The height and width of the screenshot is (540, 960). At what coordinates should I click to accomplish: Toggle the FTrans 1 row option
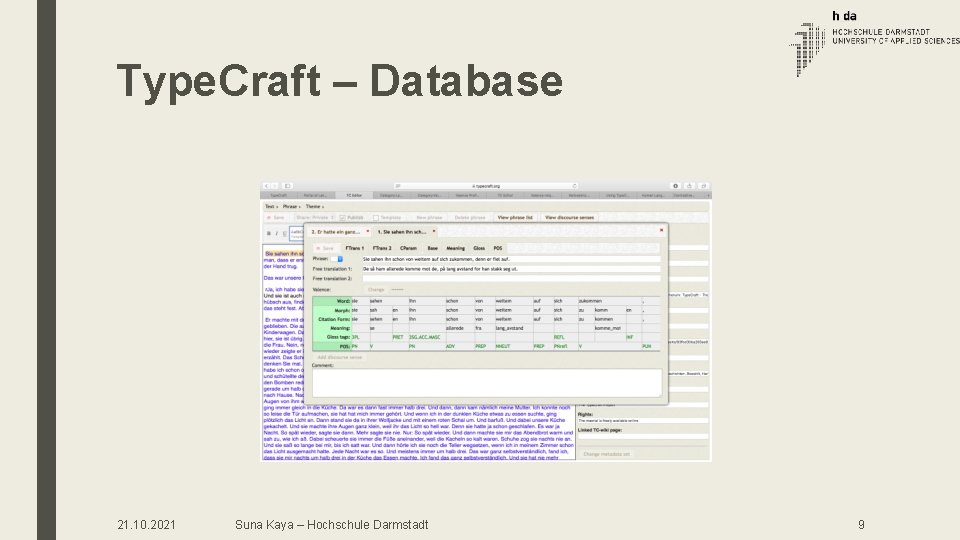pos(354,248)
